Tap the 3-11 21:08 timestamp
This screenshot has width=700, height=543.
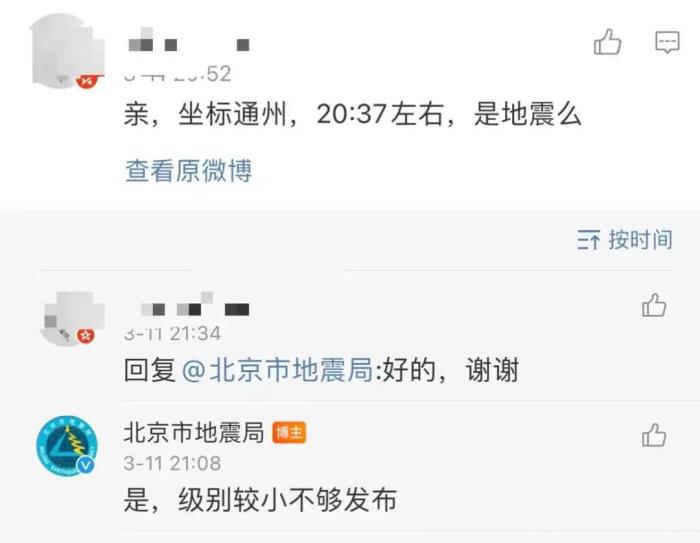(172, 463)
